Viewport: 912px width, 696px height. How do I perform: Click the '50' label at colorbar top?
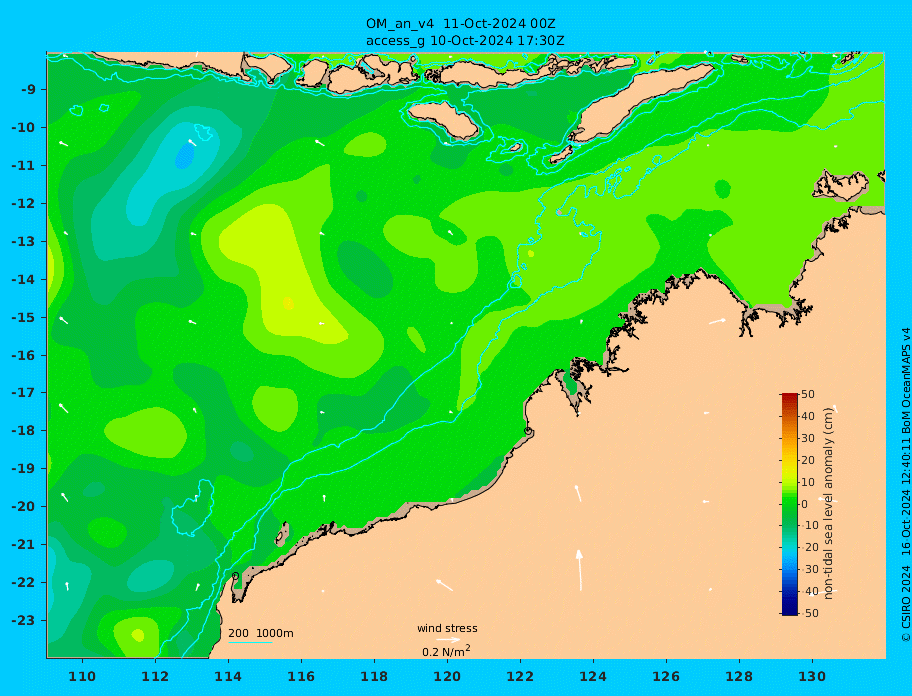[808, 394]
